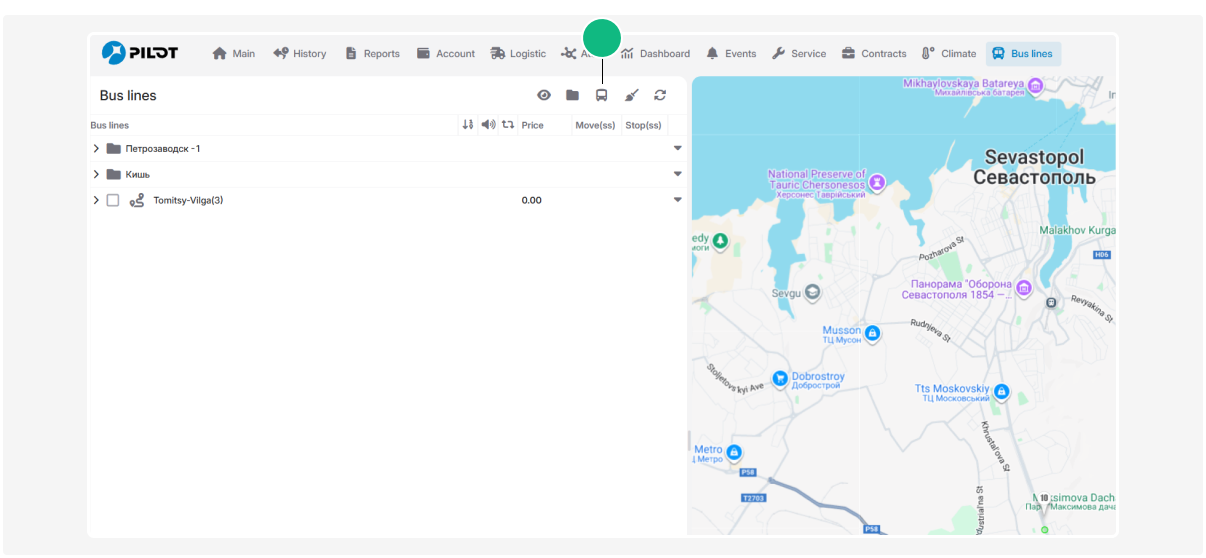The image size is (1206, 558).
Task: Click the Bus lines panel title
Action: pos(128,96)
